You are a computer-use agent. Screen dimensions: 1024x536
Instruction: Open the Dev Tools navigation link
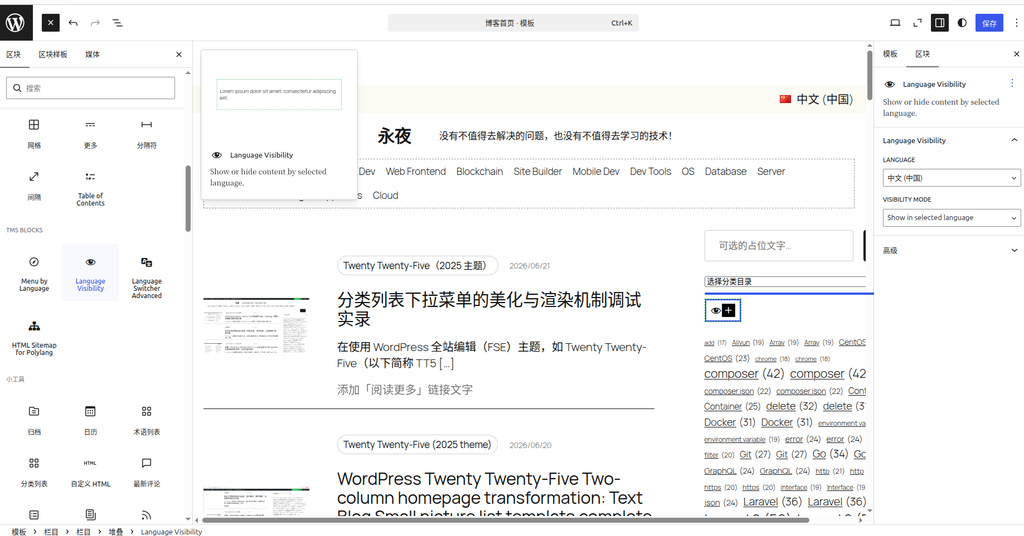pyautogui.click(x=650, y=171)
